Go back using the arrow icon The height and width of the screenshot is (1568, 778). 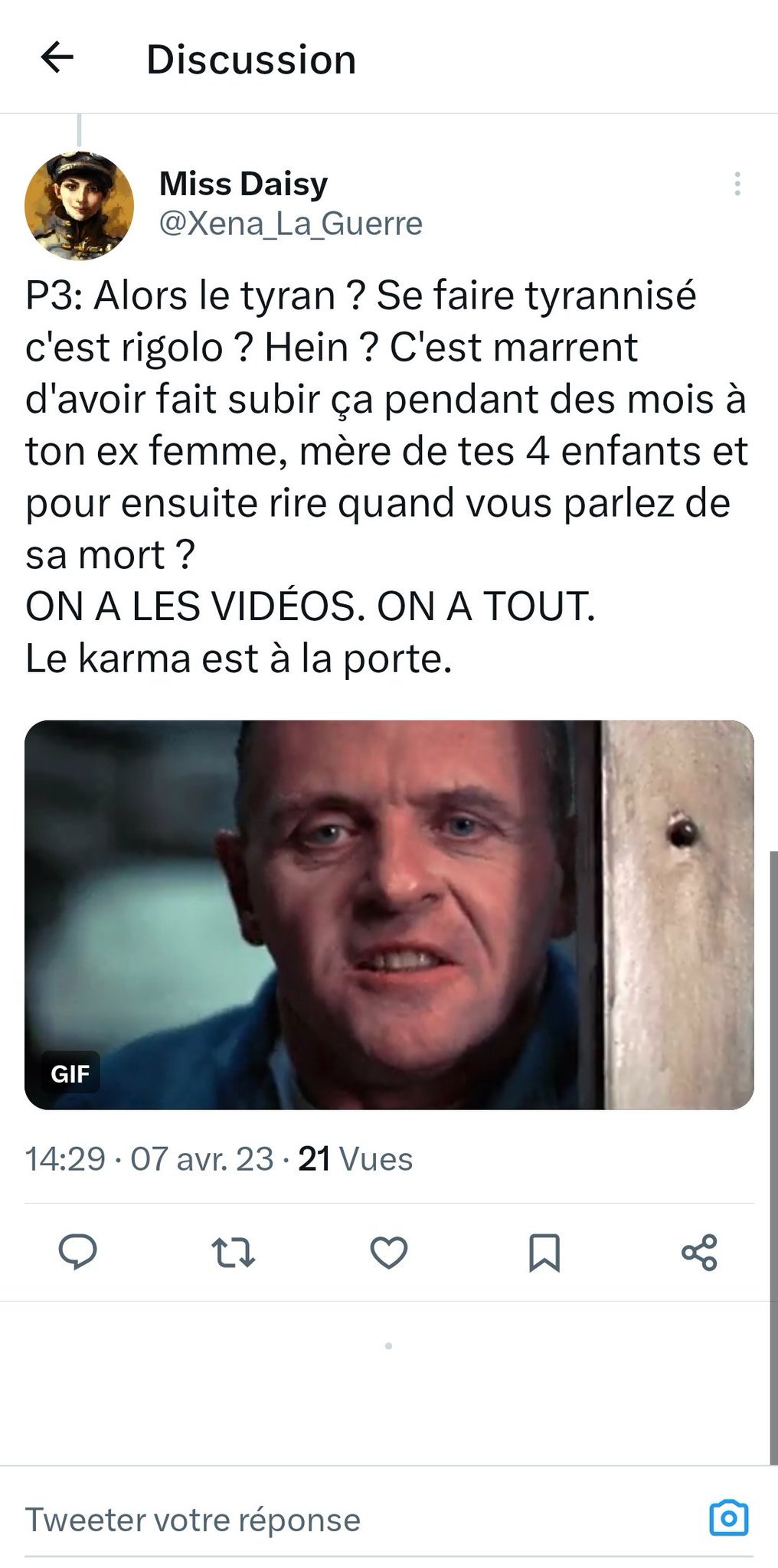(x=57, y=57)
